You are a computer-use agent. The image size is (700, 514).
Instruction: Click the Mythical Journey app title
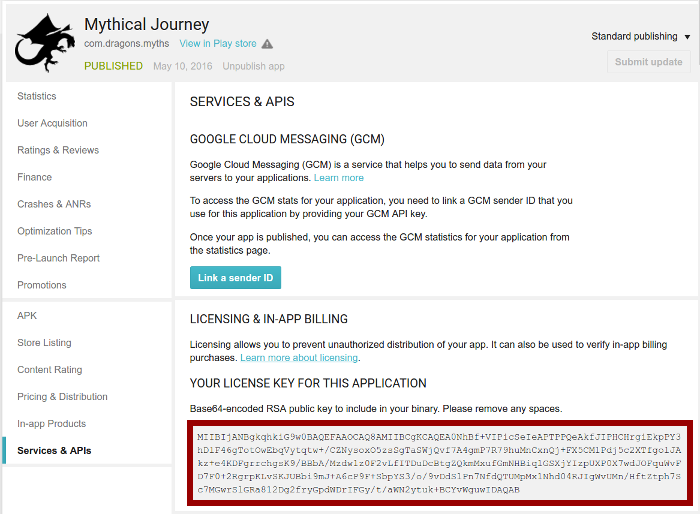pos(146,24)
